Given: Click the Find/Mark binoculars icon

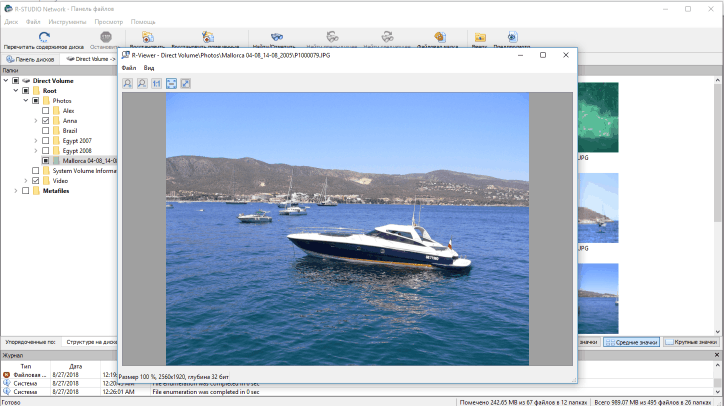Looking at the screenshot, I should coord(277,37).
